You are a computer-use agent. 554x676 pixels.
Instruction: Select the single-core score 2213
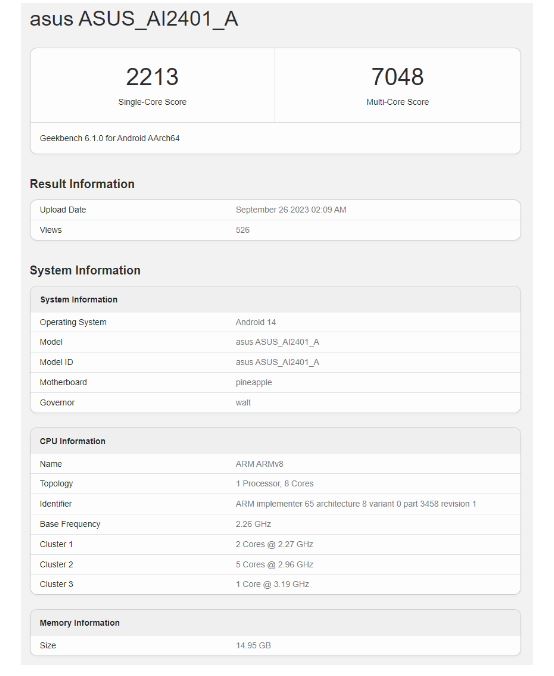tap(152, 77)
